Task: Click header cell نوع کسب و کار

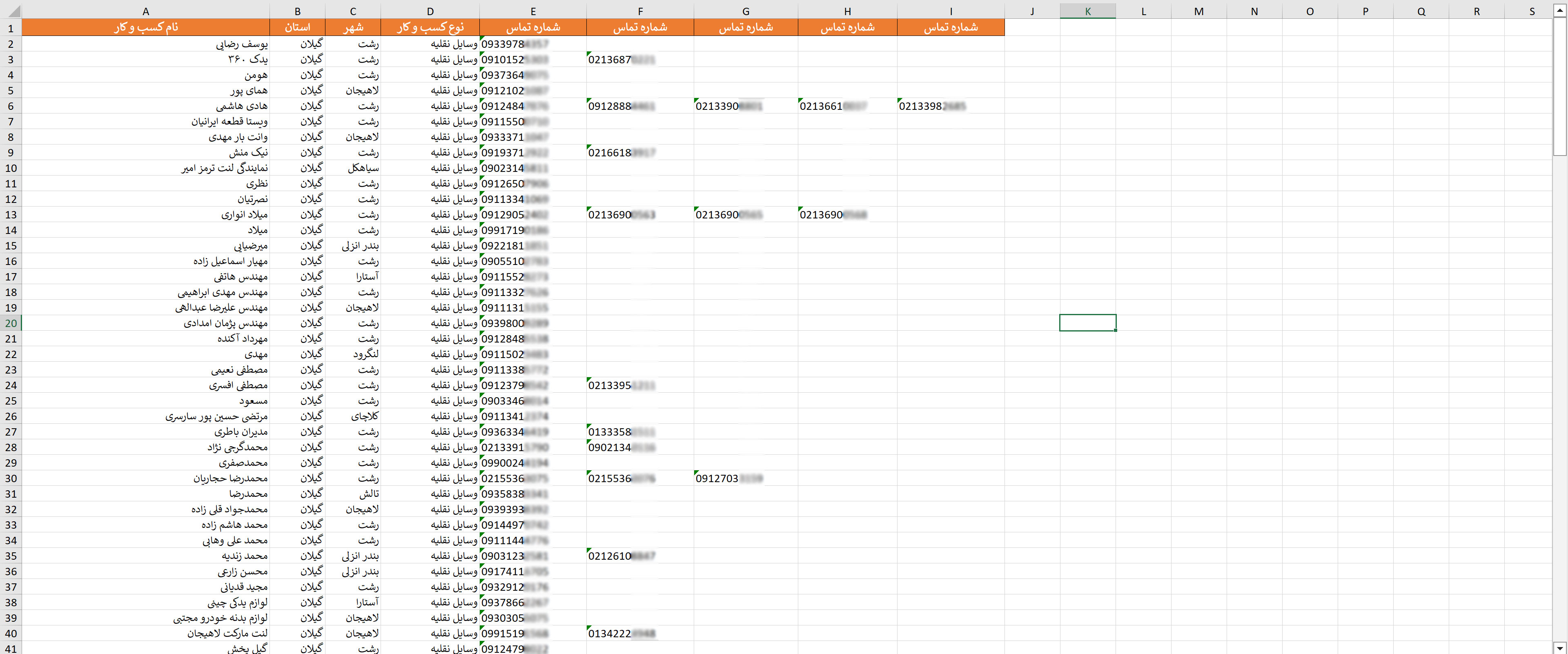Action: click(x=430, y=27)
